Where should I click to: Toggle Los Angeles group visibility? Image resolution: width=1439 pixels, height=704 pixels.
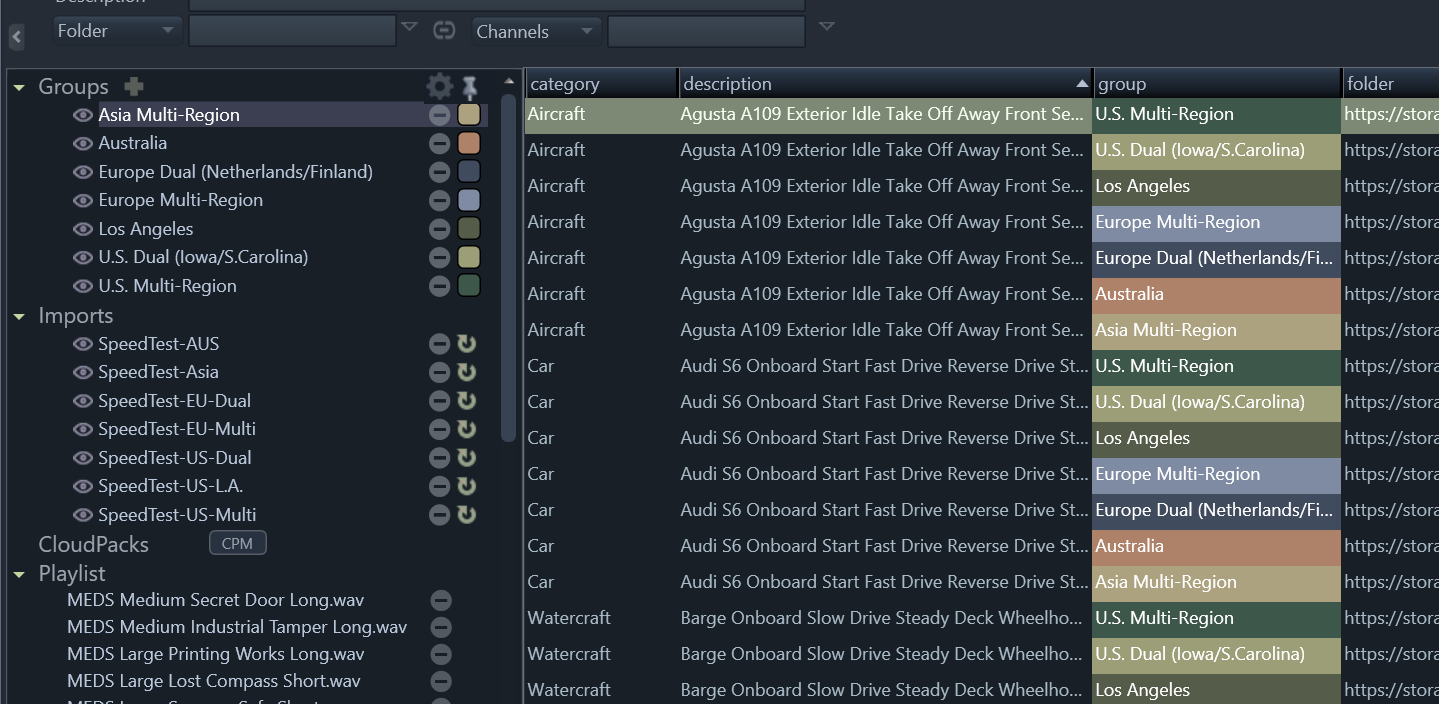tap(83, 229)
